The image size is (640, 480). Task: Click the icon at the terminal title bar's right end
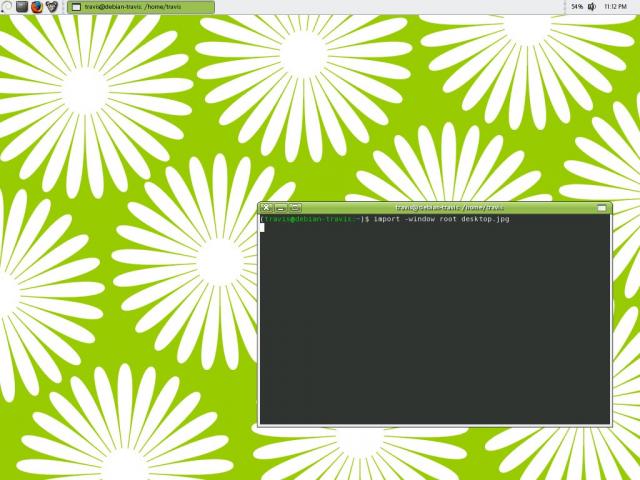pos(602,208)
